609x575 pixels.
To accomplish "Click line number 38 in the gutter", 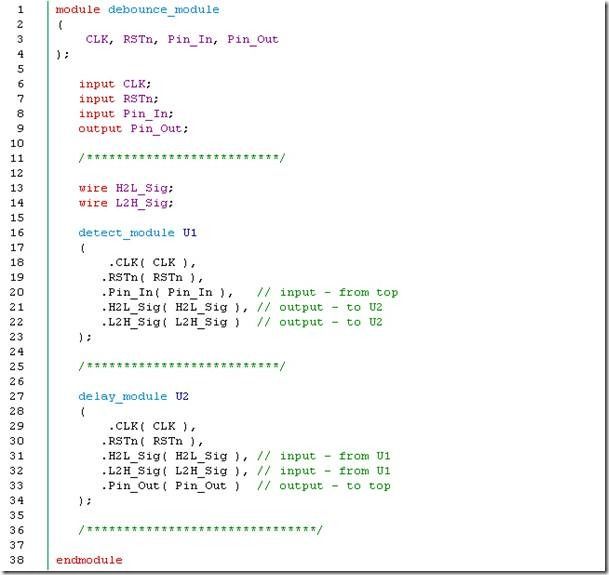I will tap(17, 560).
